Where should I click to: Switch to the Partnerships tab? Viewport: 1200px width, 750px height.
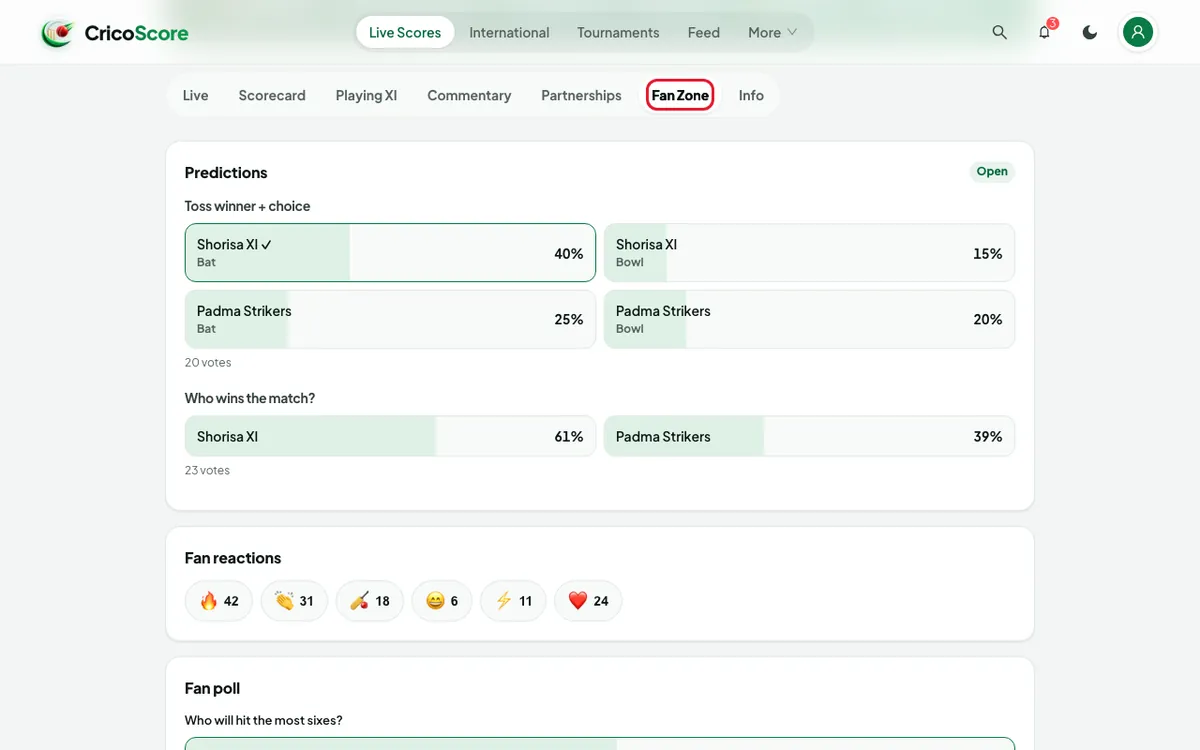coord(581,95)
